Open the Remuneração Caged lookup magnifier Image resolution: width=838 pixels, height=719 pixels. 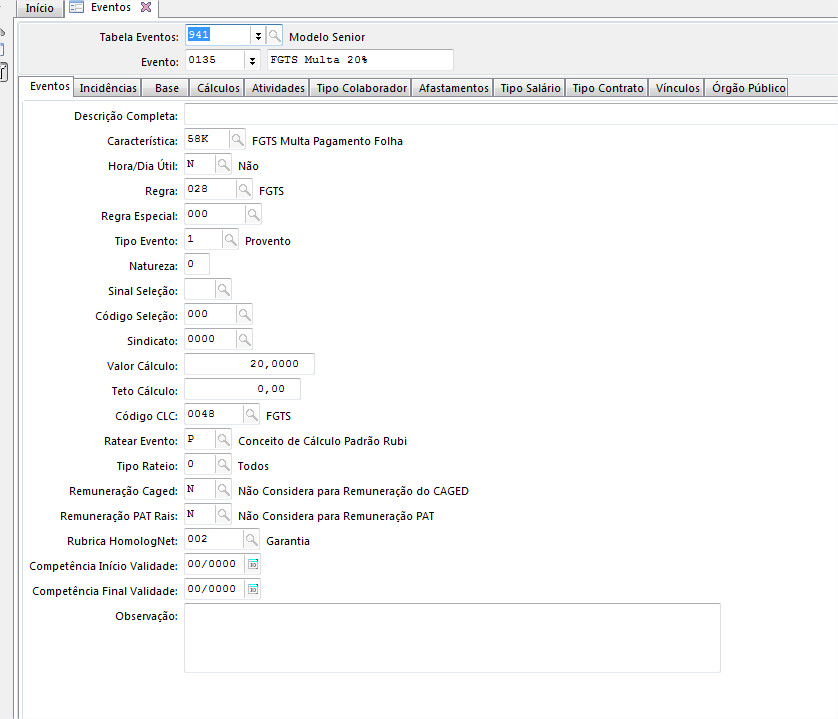pyautogui.click(x=223, y=490)
